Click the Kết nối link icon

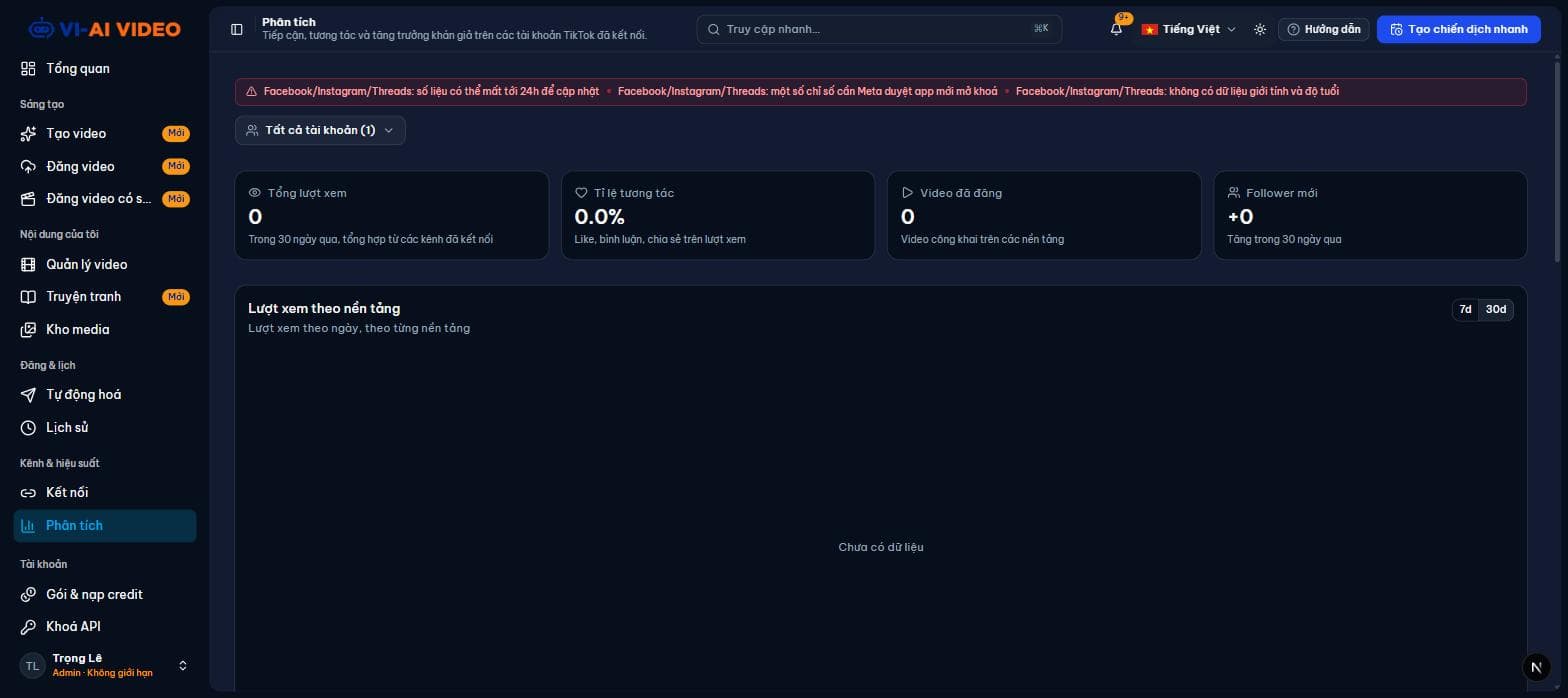tap(28, 492)
